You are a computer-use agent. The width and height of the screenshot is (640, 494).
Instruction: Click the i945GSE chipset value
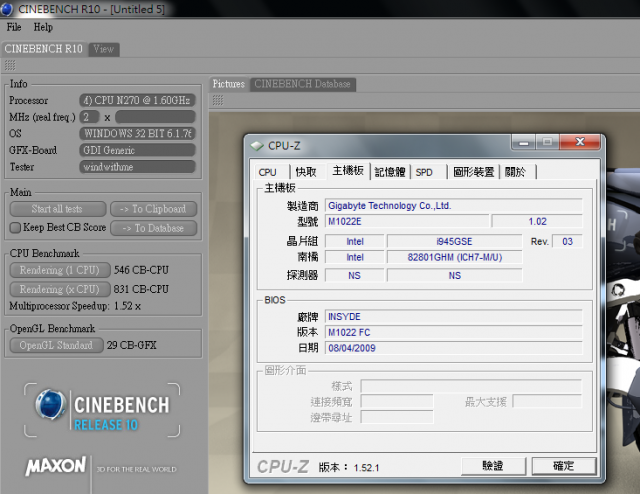pyautogui.click(x=454, y=242)
